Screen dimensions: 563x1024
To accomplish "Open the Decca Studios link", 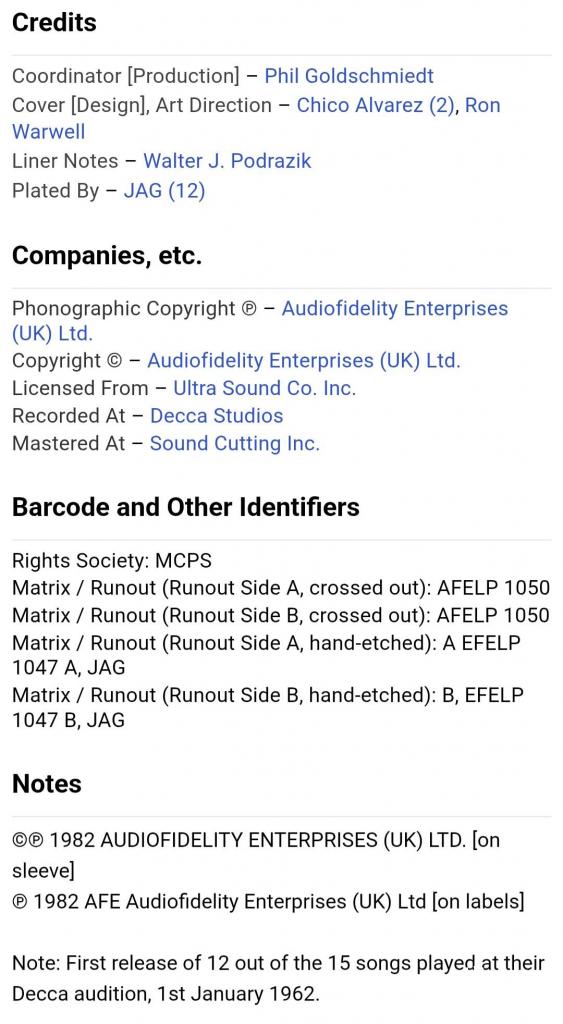I will click(217, 416).
